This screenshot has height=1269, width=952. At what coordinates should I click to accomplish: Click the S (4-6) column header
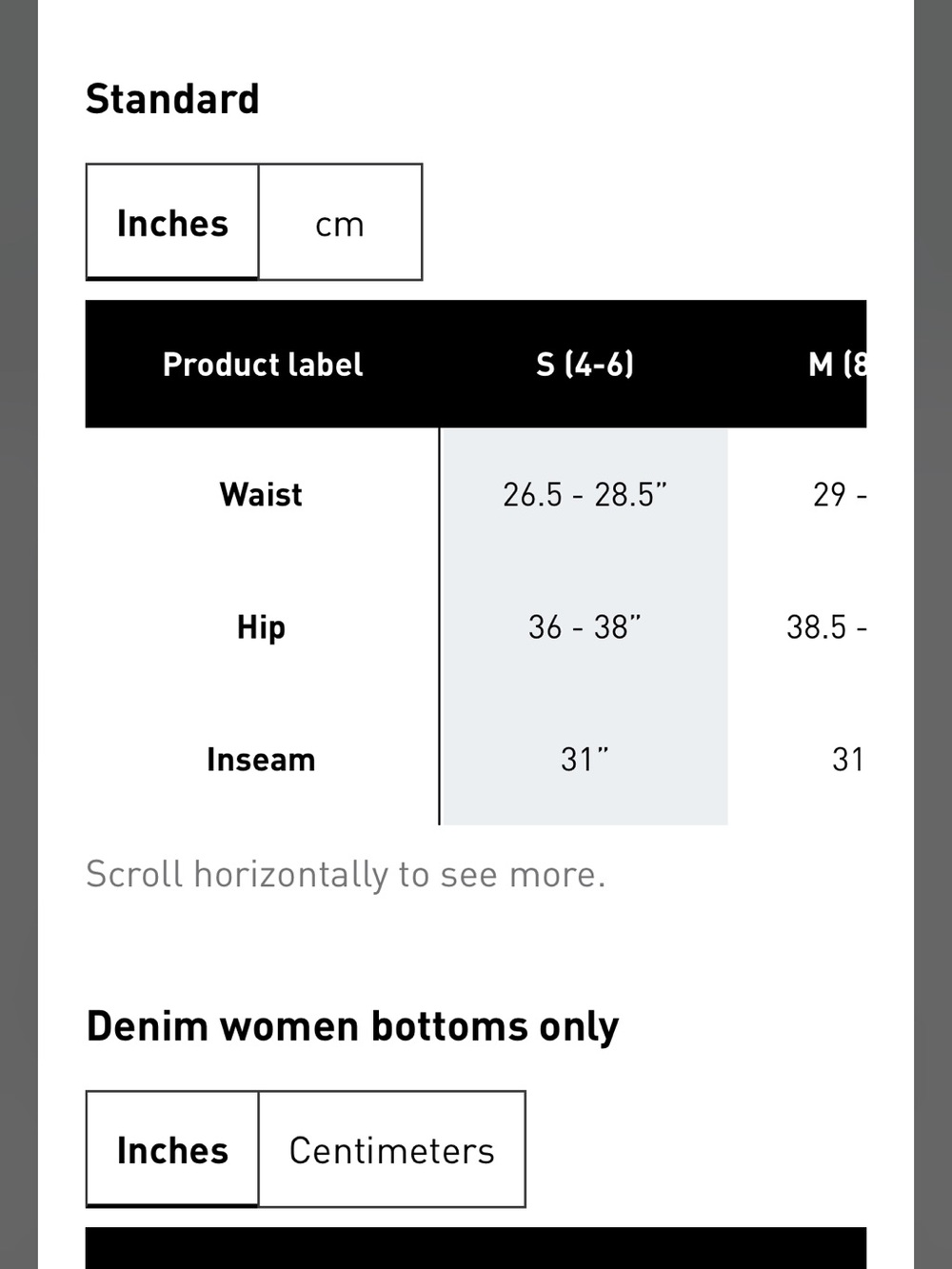point(585,364)
